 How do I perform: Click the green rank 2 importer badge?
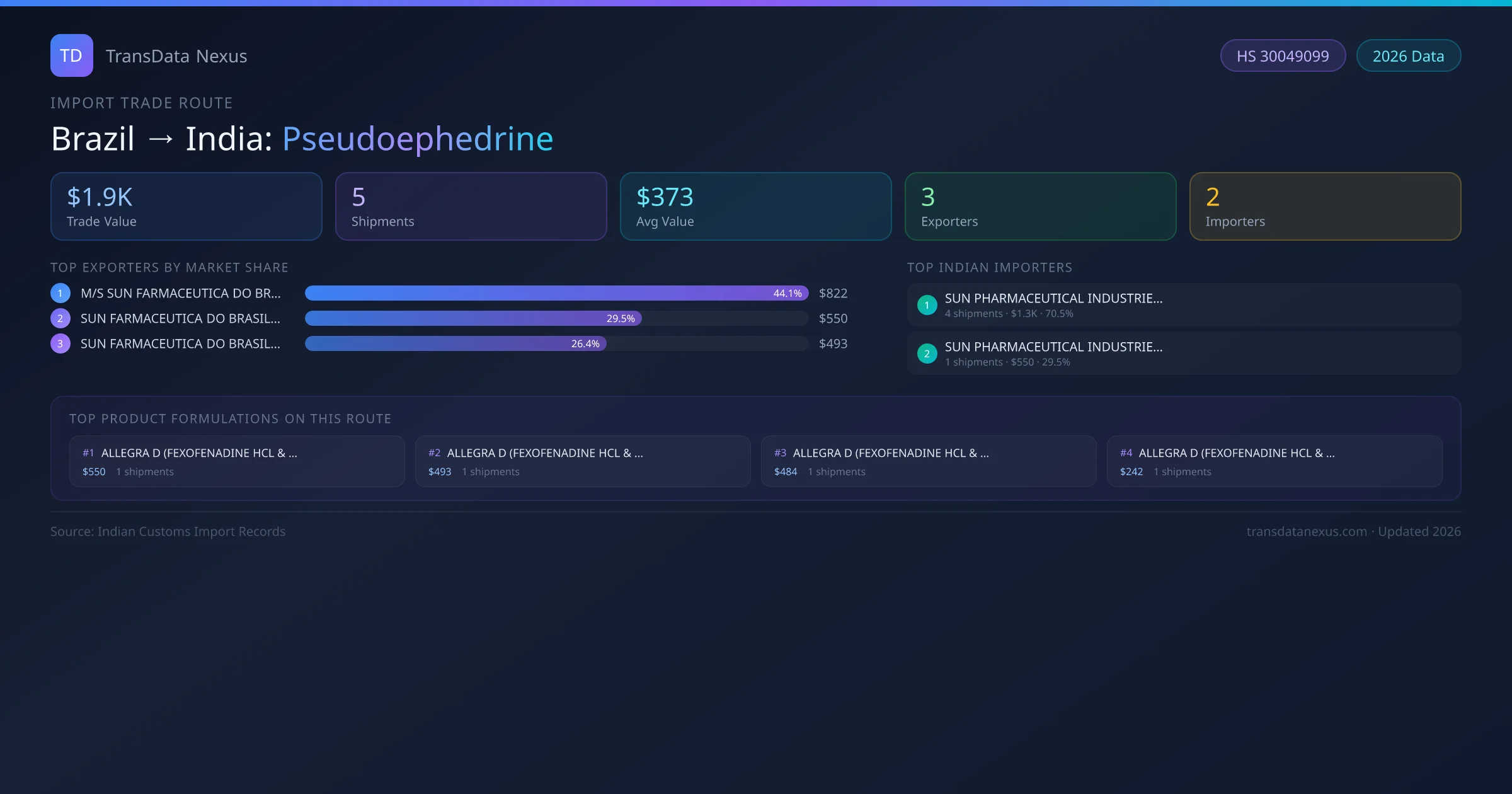(927, 354)
